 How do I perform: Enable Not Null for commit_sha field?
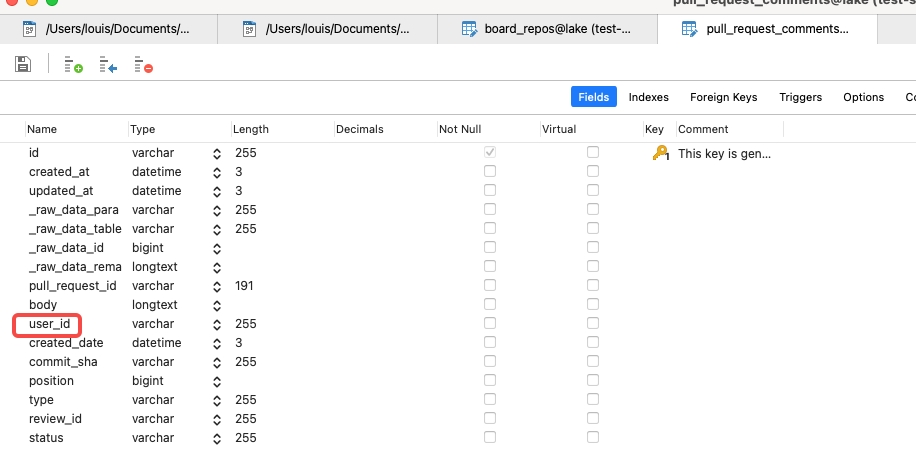(490, 361)
